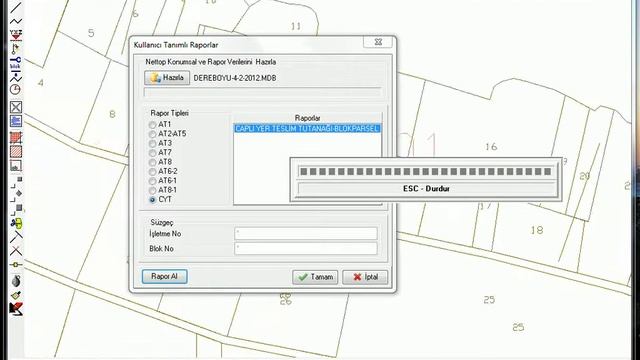Click the DEREBOYU-4-2-2012.MDB file name
Viewport: 640px width, 360px height.
(x=235, y=78)
